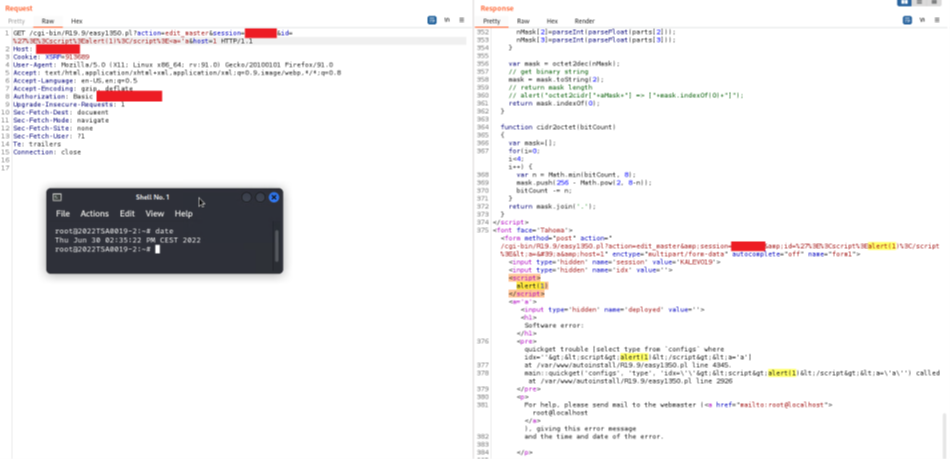
Task: Click the 'Sec-Fetch-User: ?1' header
Action: click(x=49, y=136)
